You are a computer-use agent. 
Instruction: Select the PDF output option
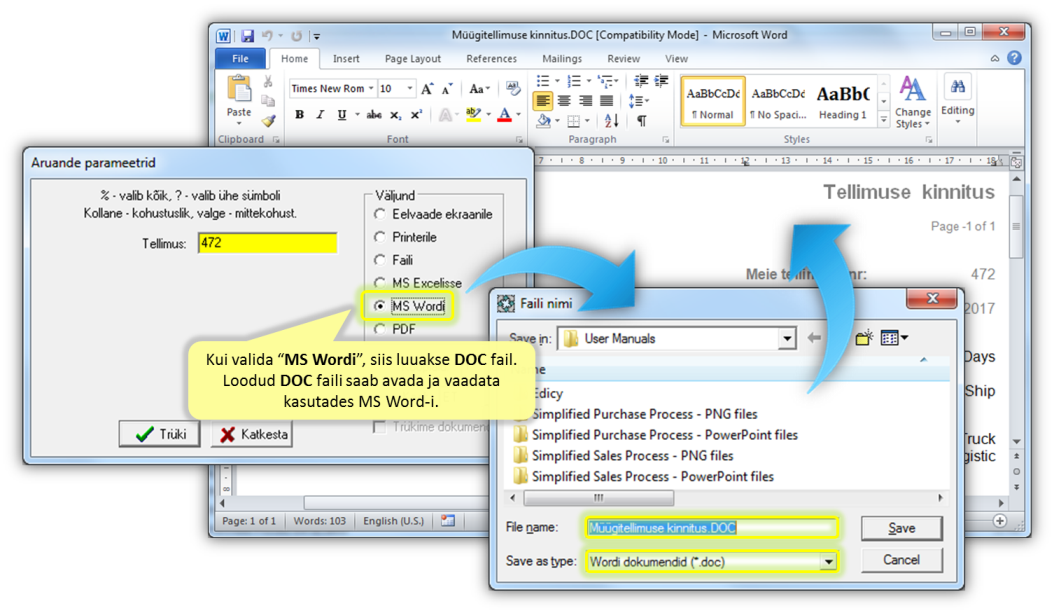[380, 329]
